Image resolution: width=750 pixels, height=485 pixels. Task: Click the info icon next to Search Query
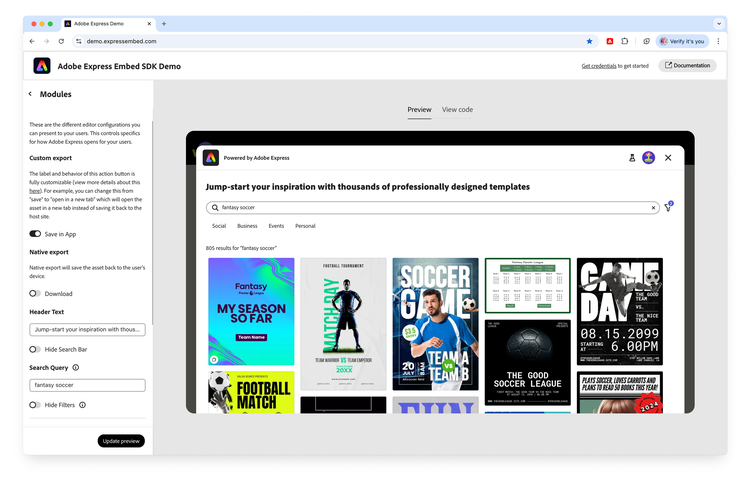tap(76, 367)
